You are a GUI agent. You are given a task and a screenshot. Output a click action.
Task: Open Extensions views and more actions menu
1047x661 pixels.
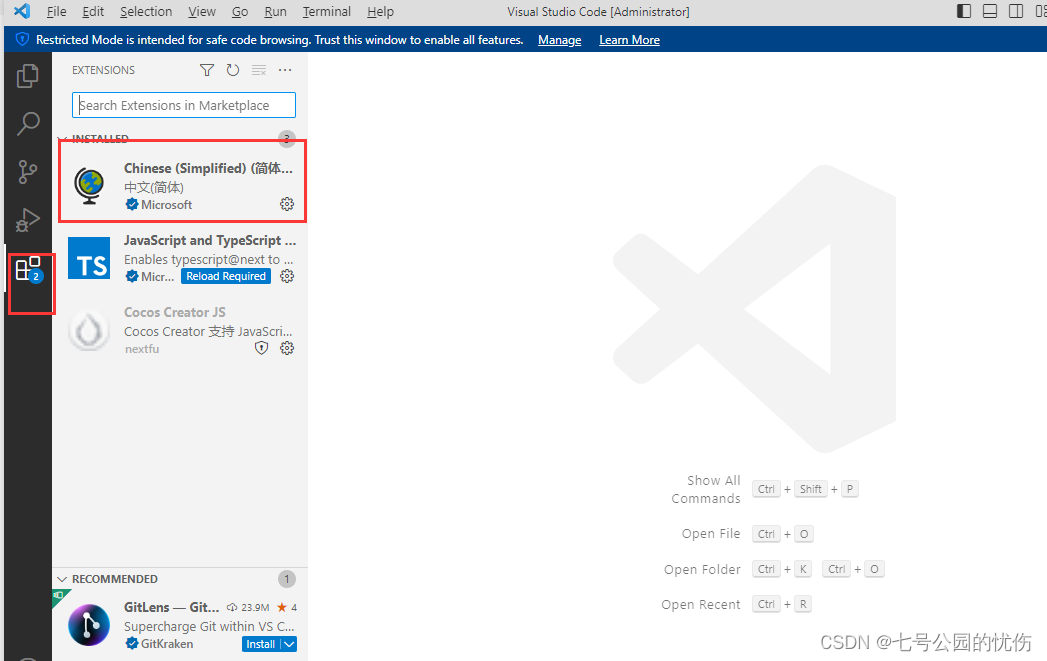tap(285, 70)
